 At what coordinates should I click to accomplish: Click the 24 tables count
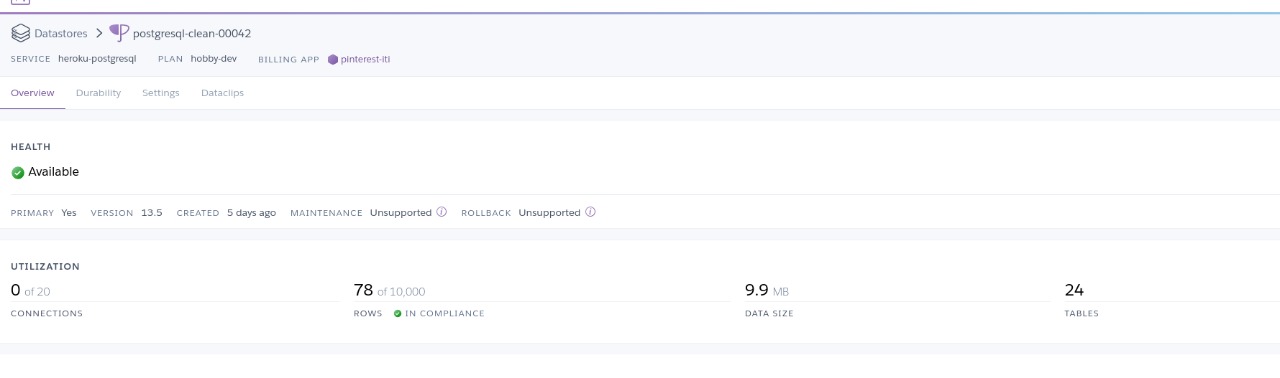point(1074,290)
